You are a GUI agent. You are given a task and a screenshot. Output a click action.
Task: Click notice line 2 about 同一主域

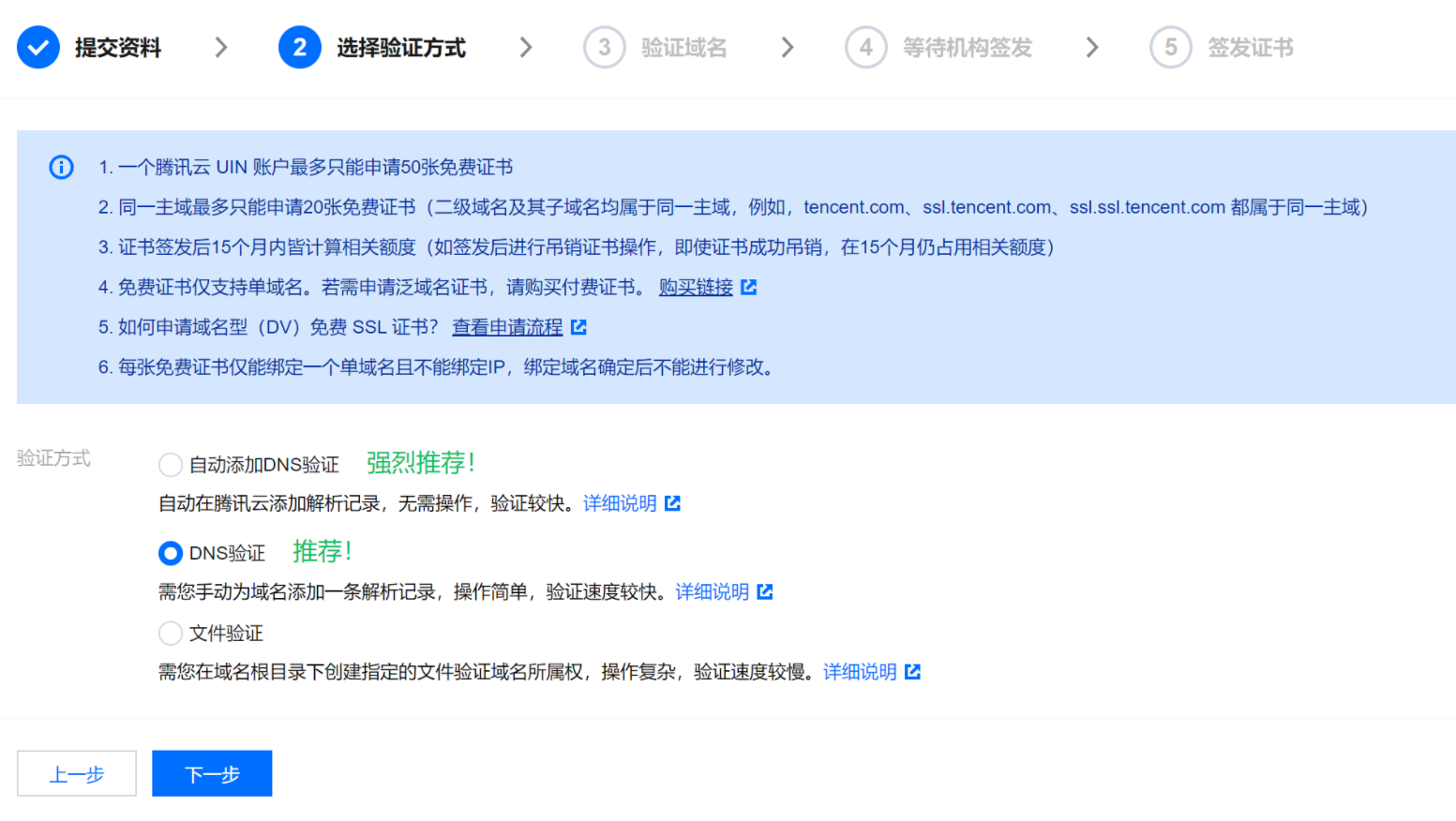(x=735, y=207)
